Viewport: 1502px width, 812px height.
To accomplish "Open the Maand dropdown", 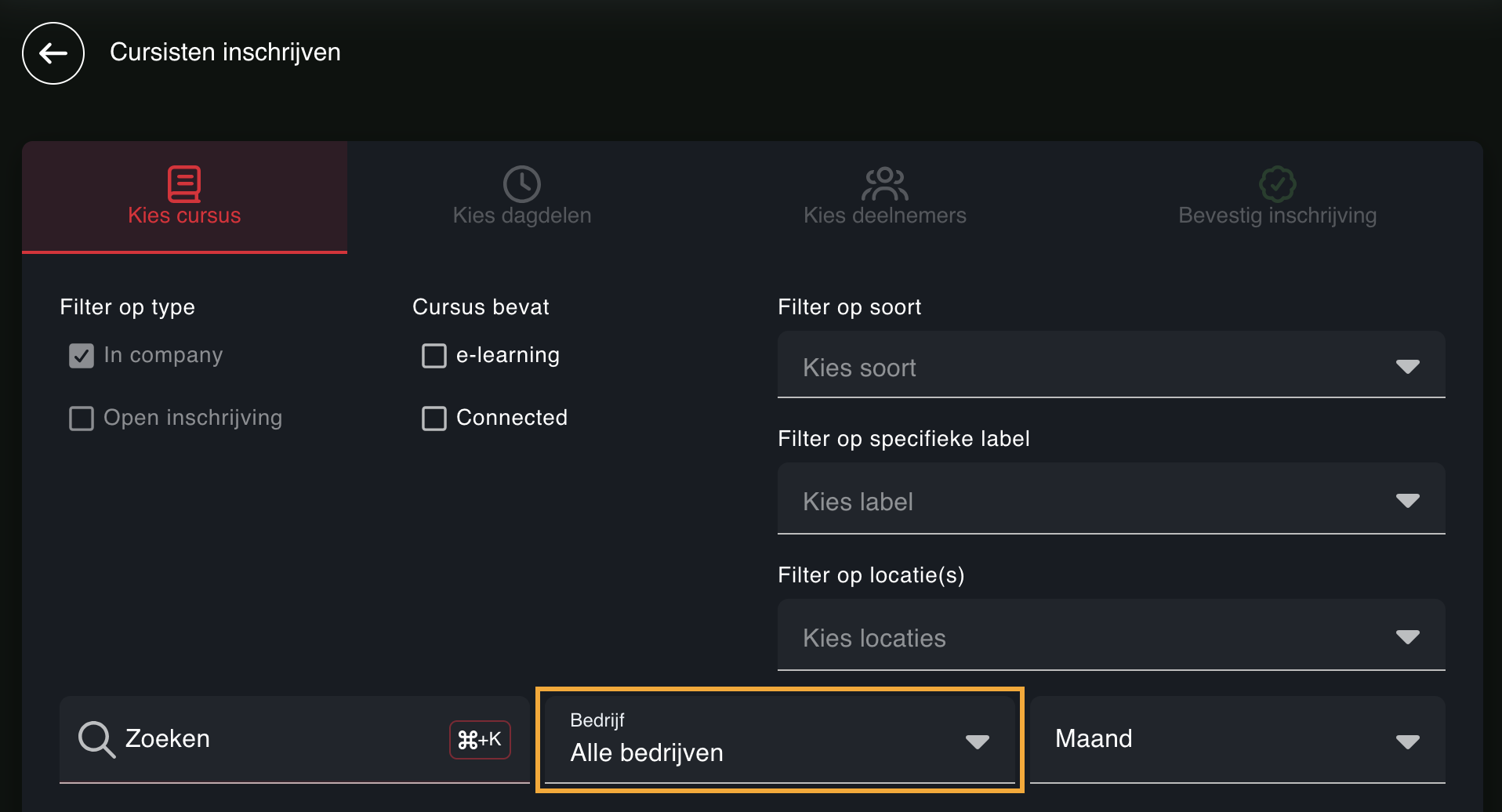I will [1237, 739].
